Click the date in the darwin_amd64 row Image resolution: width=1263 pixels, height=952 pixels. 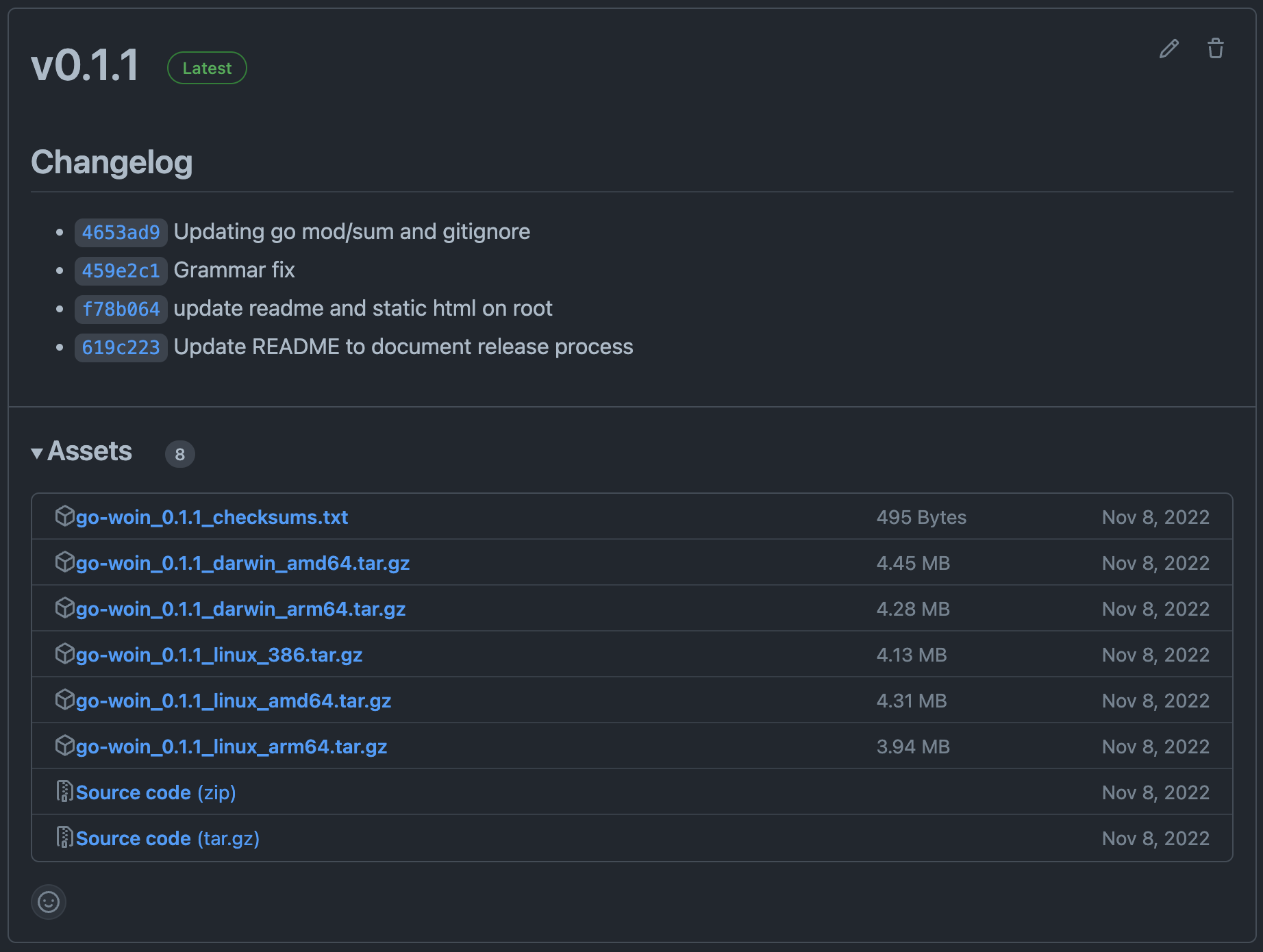coord(1155,563)
